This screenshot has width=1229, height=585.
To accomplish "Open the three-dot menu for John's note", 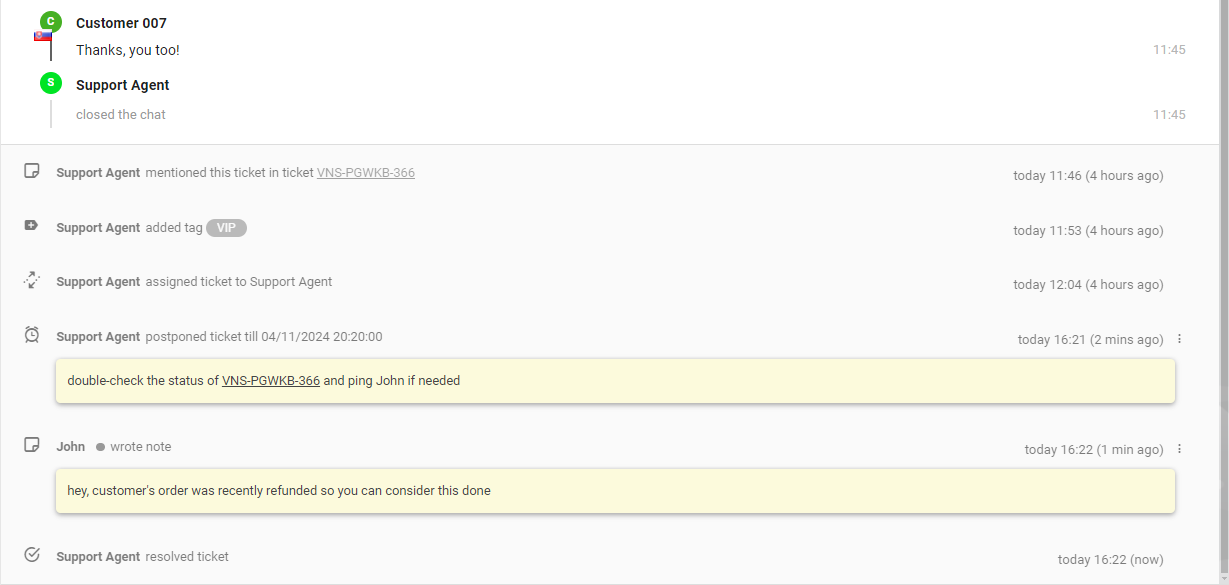I will point(1179,449).
